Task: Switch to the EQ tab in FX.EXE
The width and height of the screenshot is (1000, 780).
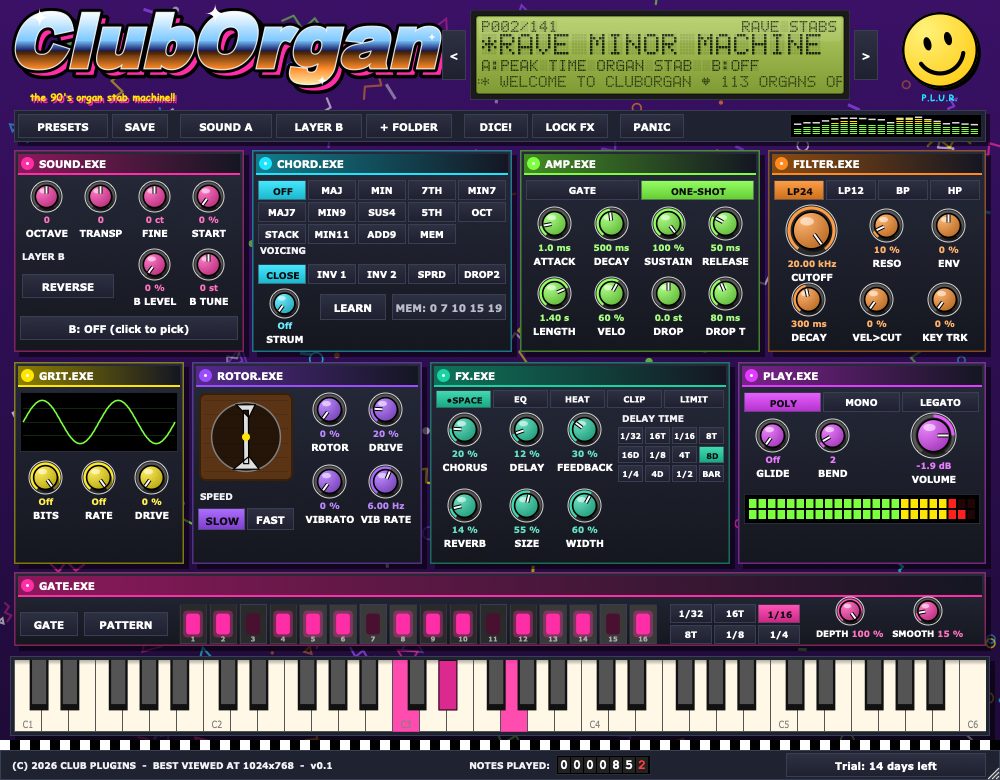Action: [520, 399]
